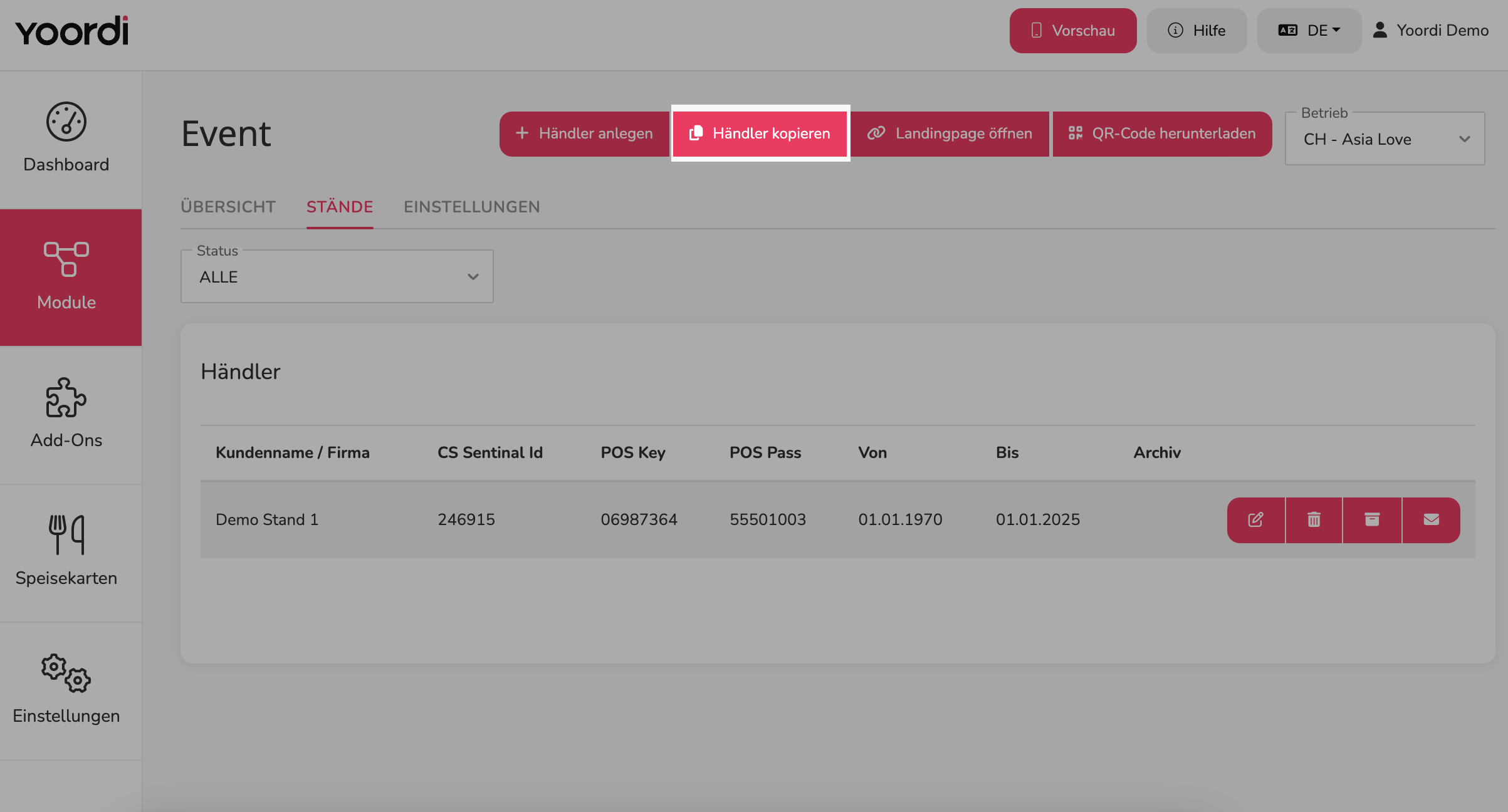Open Speisekarten fork and knife icon
Screen dimensions: 1508x812
tap(66, 534)
